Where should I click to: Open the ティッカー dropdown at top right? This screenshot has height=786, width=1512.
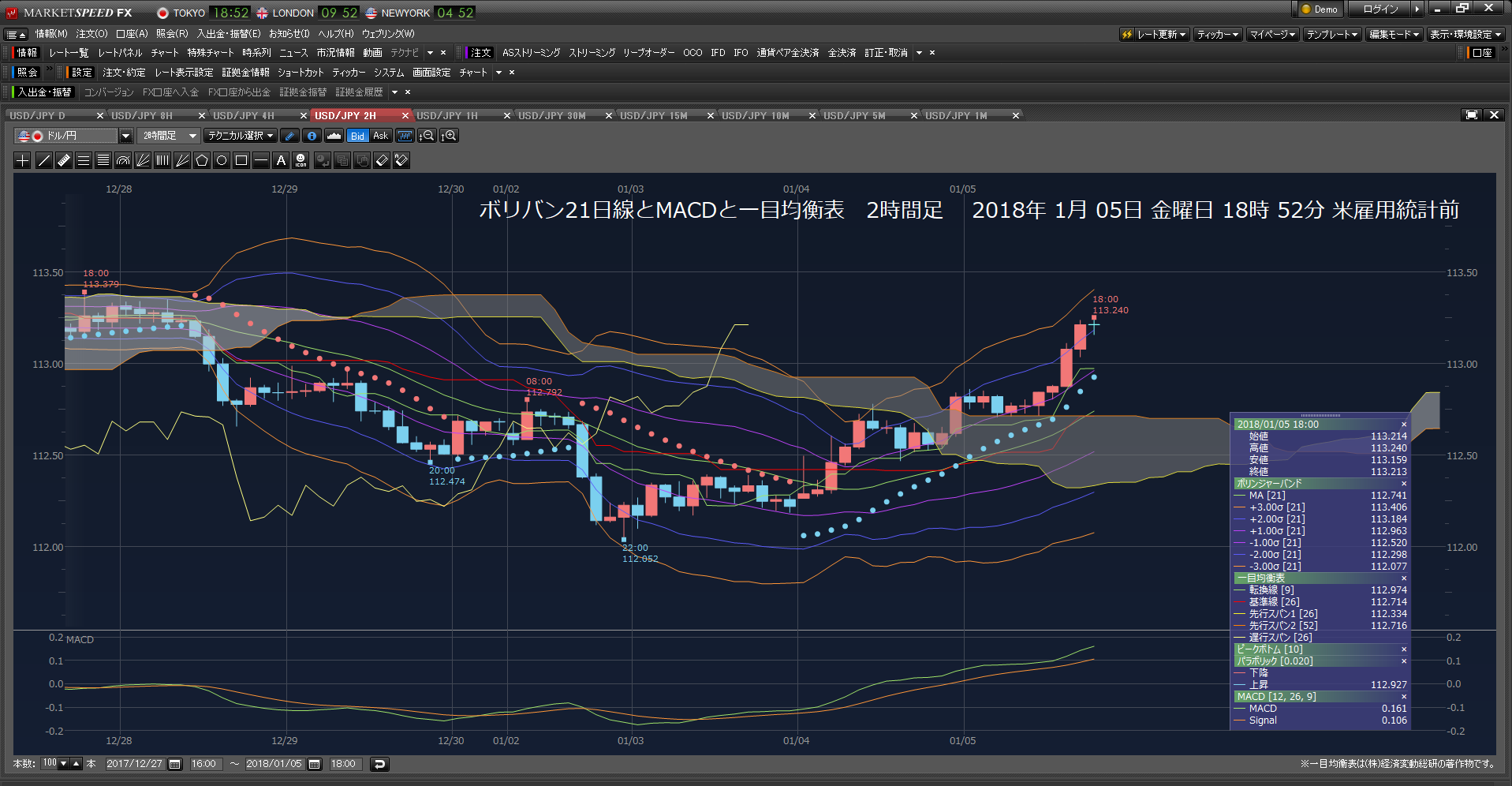point(1218,34)
